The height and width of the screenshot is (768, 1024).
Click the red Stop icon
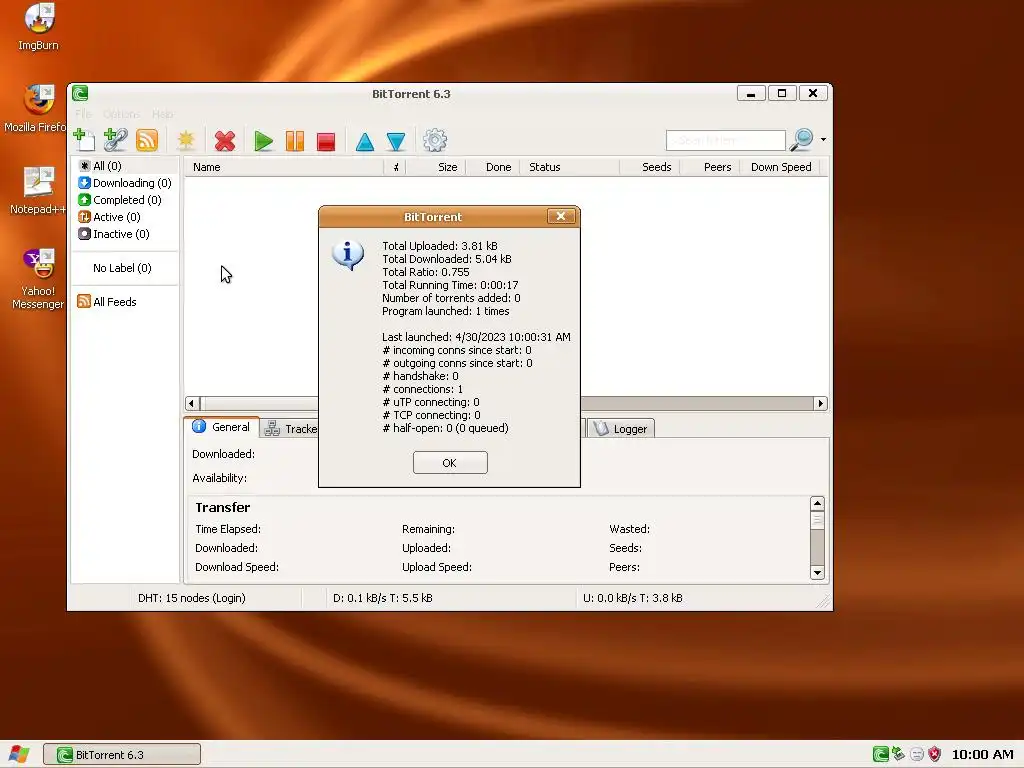[326, 141]
